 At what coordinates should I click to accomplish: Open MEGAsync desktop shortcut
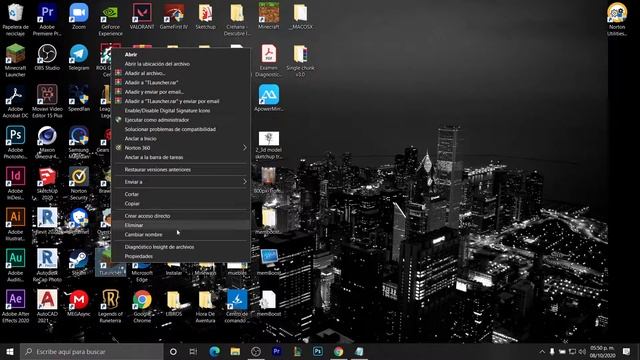coord(79,303)
